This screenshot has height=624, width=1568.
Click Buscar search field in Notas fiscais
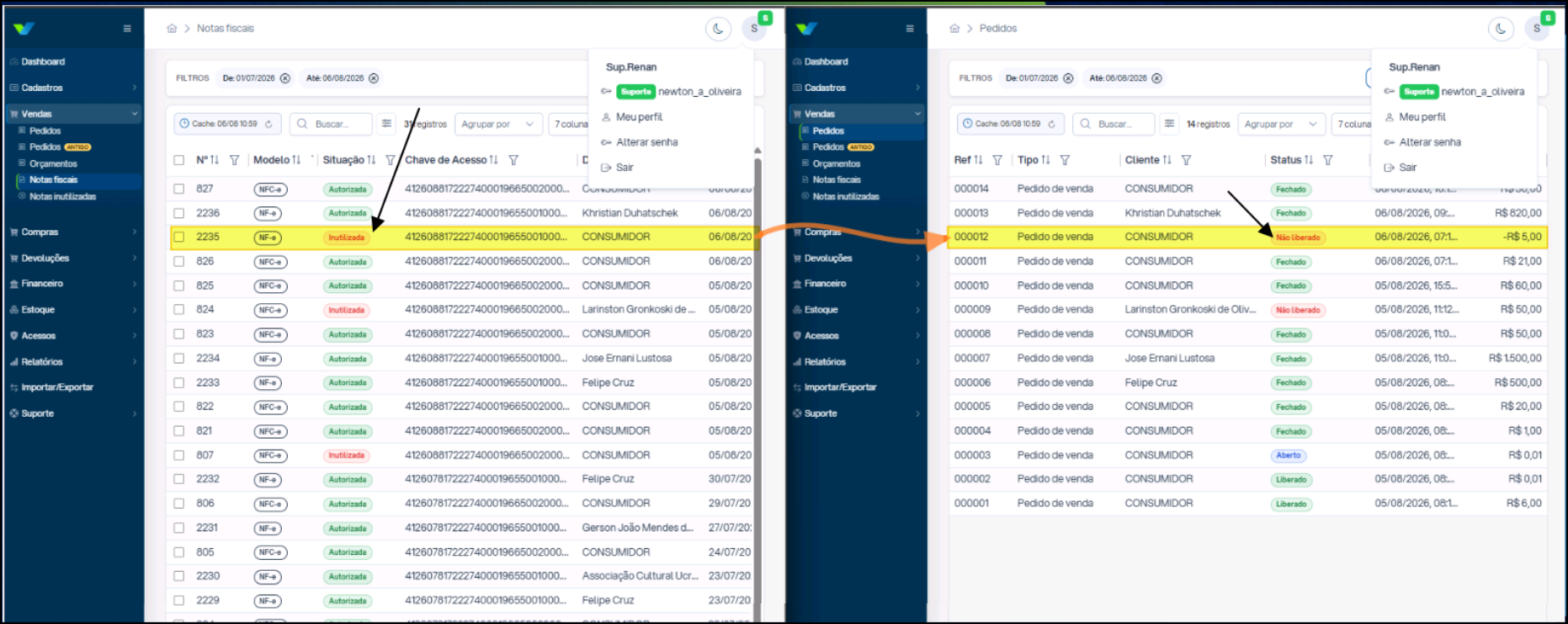tap(331, 124)
